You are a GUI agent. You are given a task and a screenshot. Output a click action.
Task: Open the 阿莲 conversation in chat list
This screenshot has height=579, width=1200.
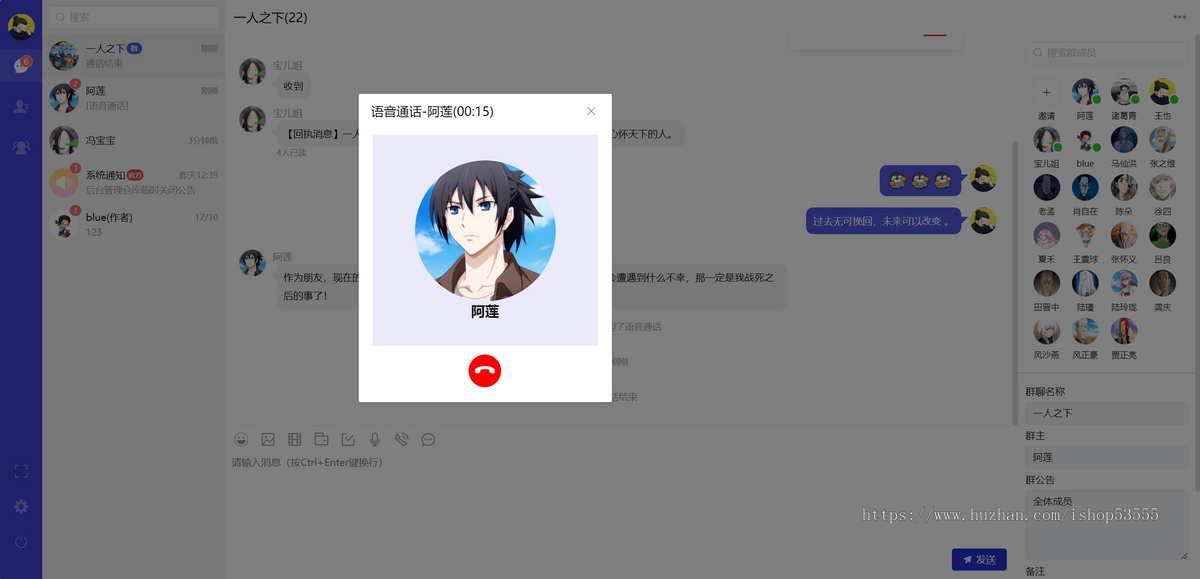coord(134,98)
